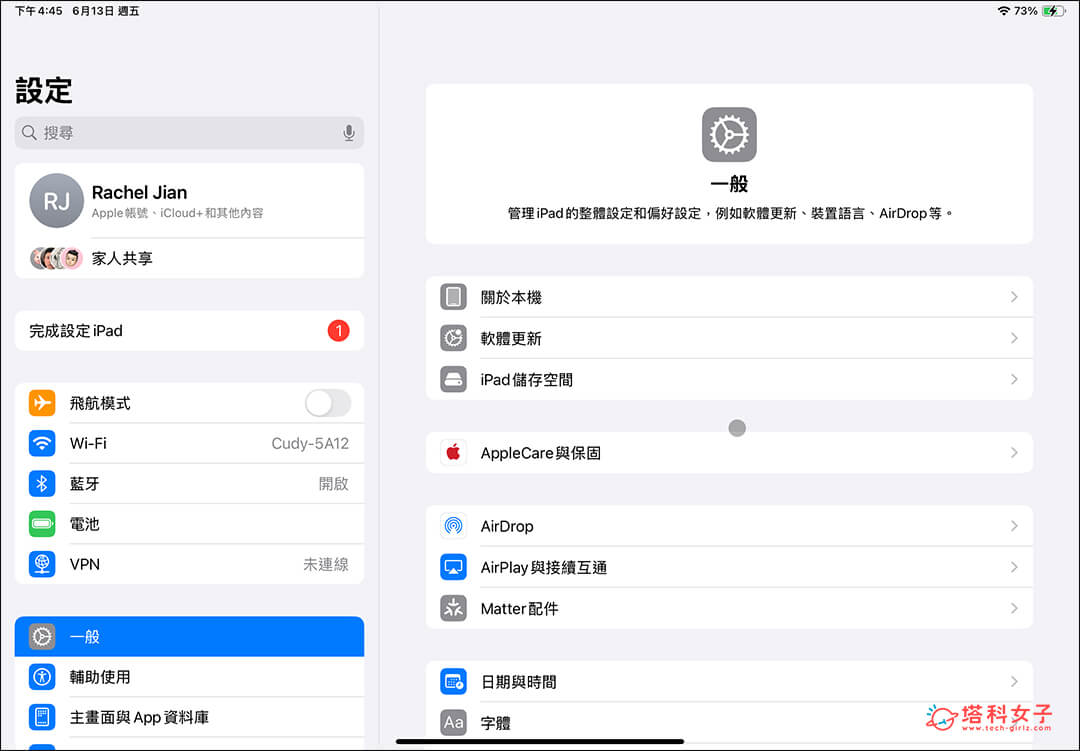The height and width of the screenshot is (751, 1080).
Task: Toggle the 飛航模式 switch on
Action: click(328, 403)
